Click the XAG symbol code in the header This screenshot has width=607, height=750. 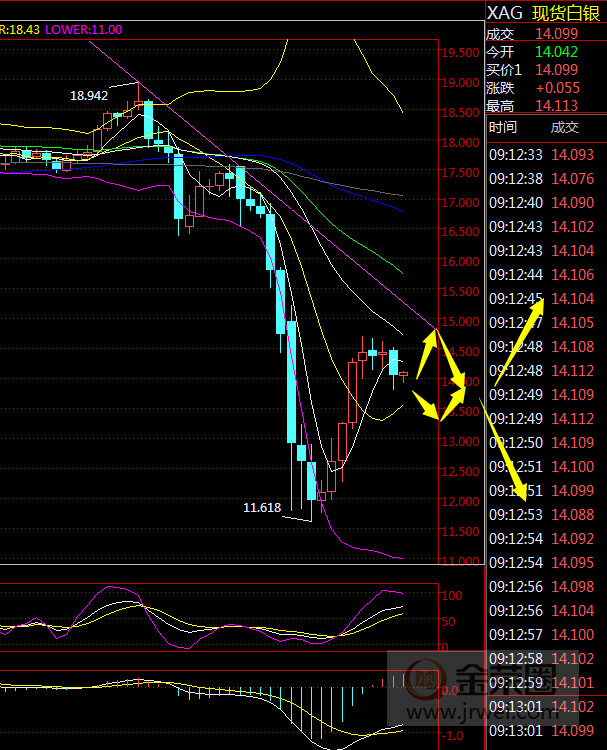(503, 13)
